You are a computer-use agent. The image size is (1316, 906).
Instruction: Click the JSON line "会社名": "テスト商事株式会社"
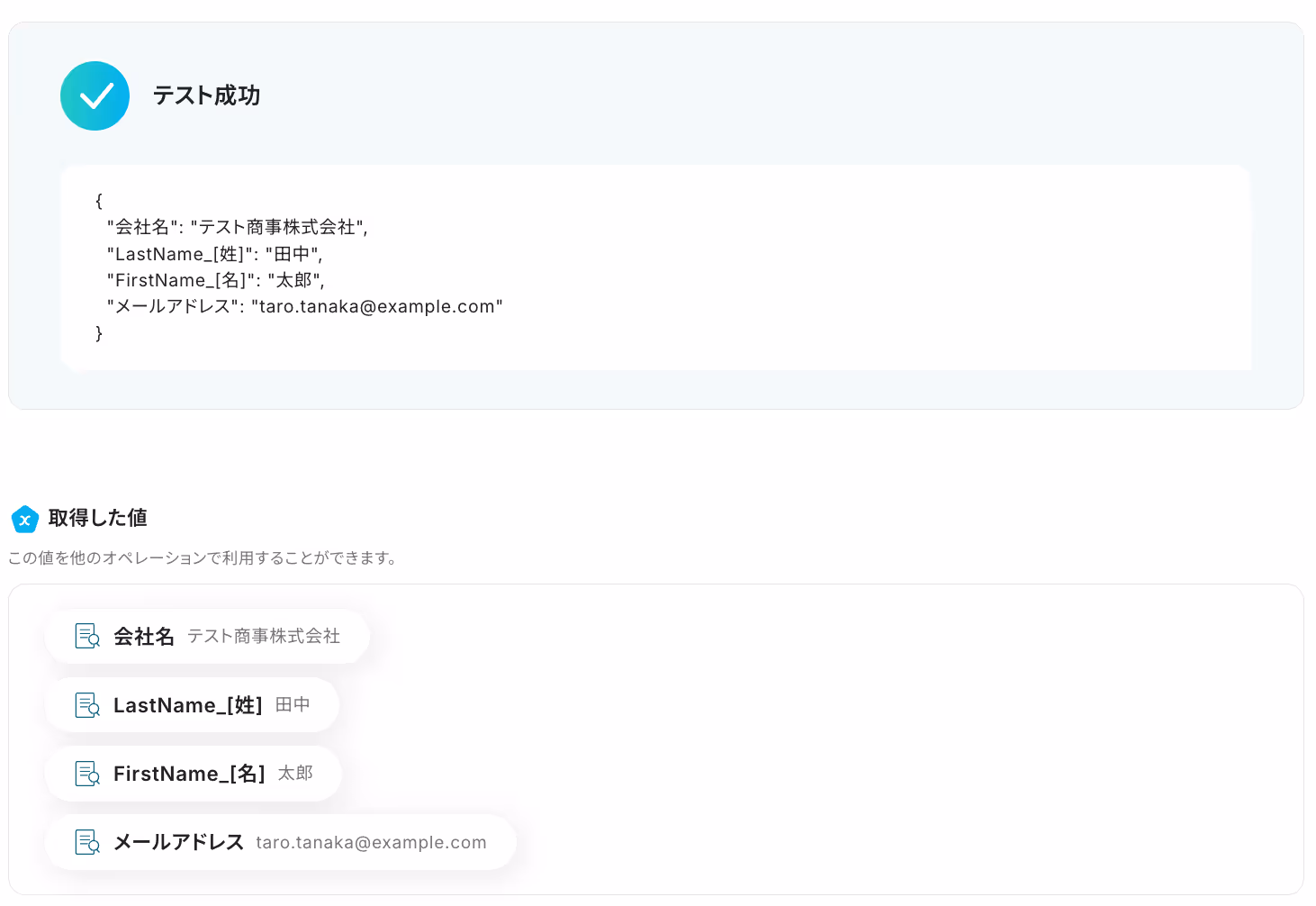tap(238, 227)
